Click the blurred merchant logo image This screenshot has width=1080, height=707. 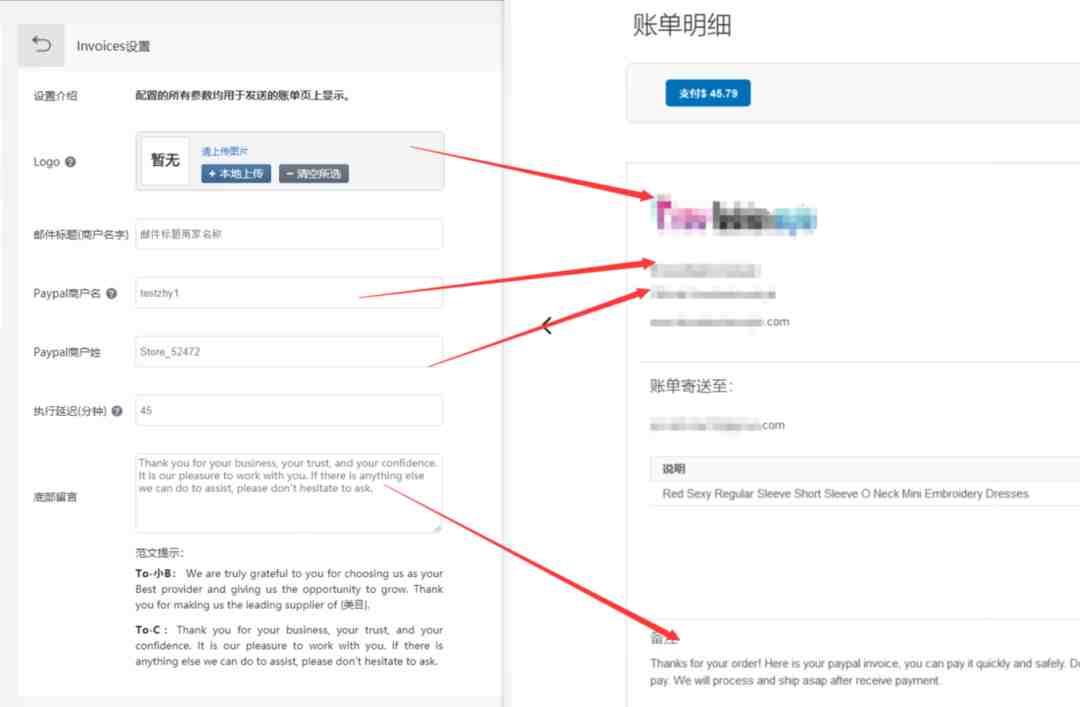tap(734, 215)
